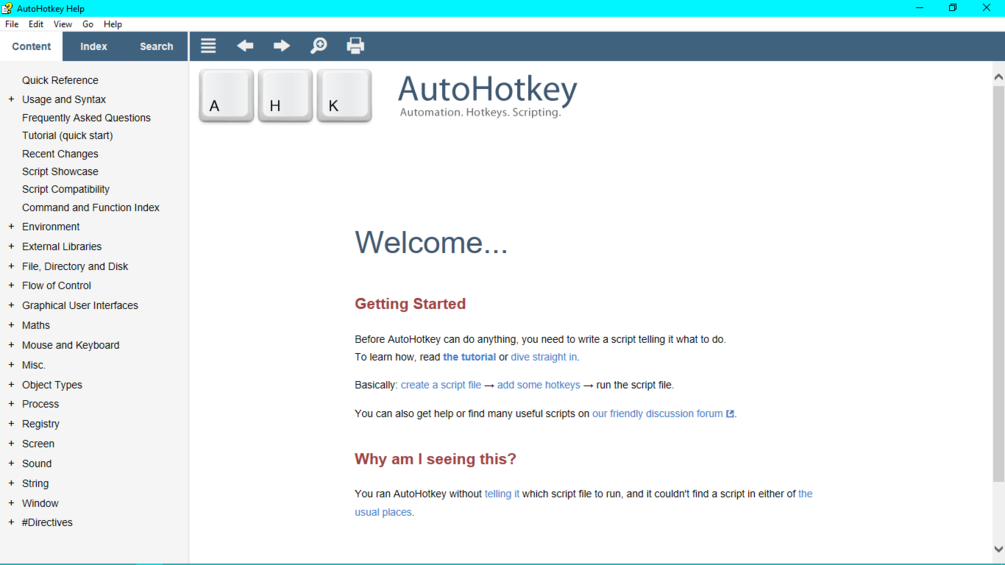The height and width of the screenshot is (565, 1005).
Task: Expand the Misc. node
Action: click(x=11, y=365)
